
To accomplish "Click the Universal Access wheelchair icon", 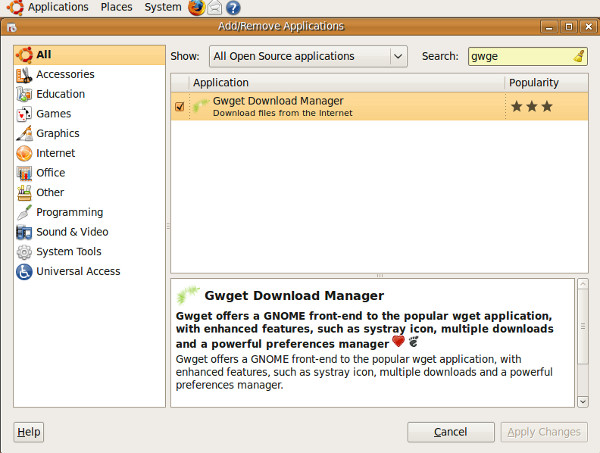I will pos(24,272).
